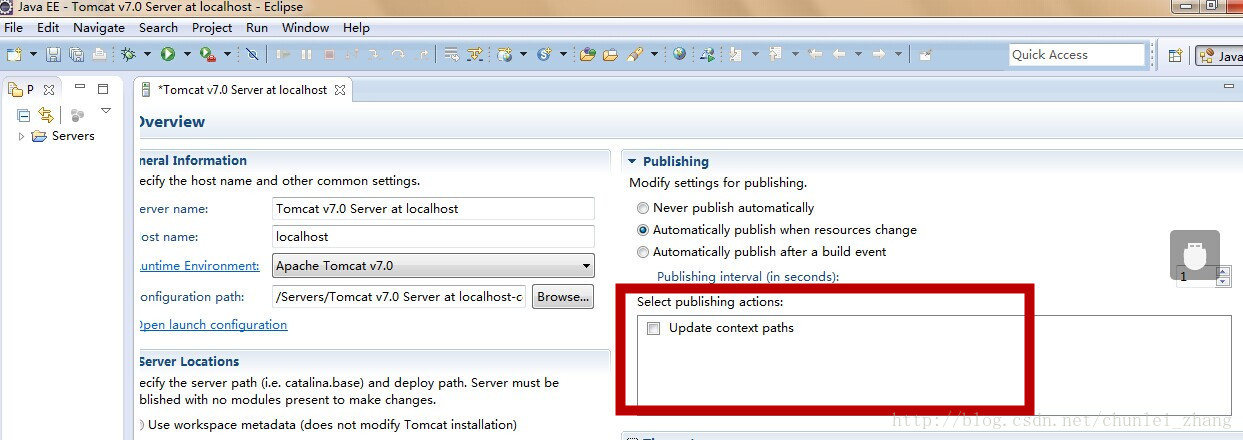Click the Suspend debug icon

click(306, 54)
